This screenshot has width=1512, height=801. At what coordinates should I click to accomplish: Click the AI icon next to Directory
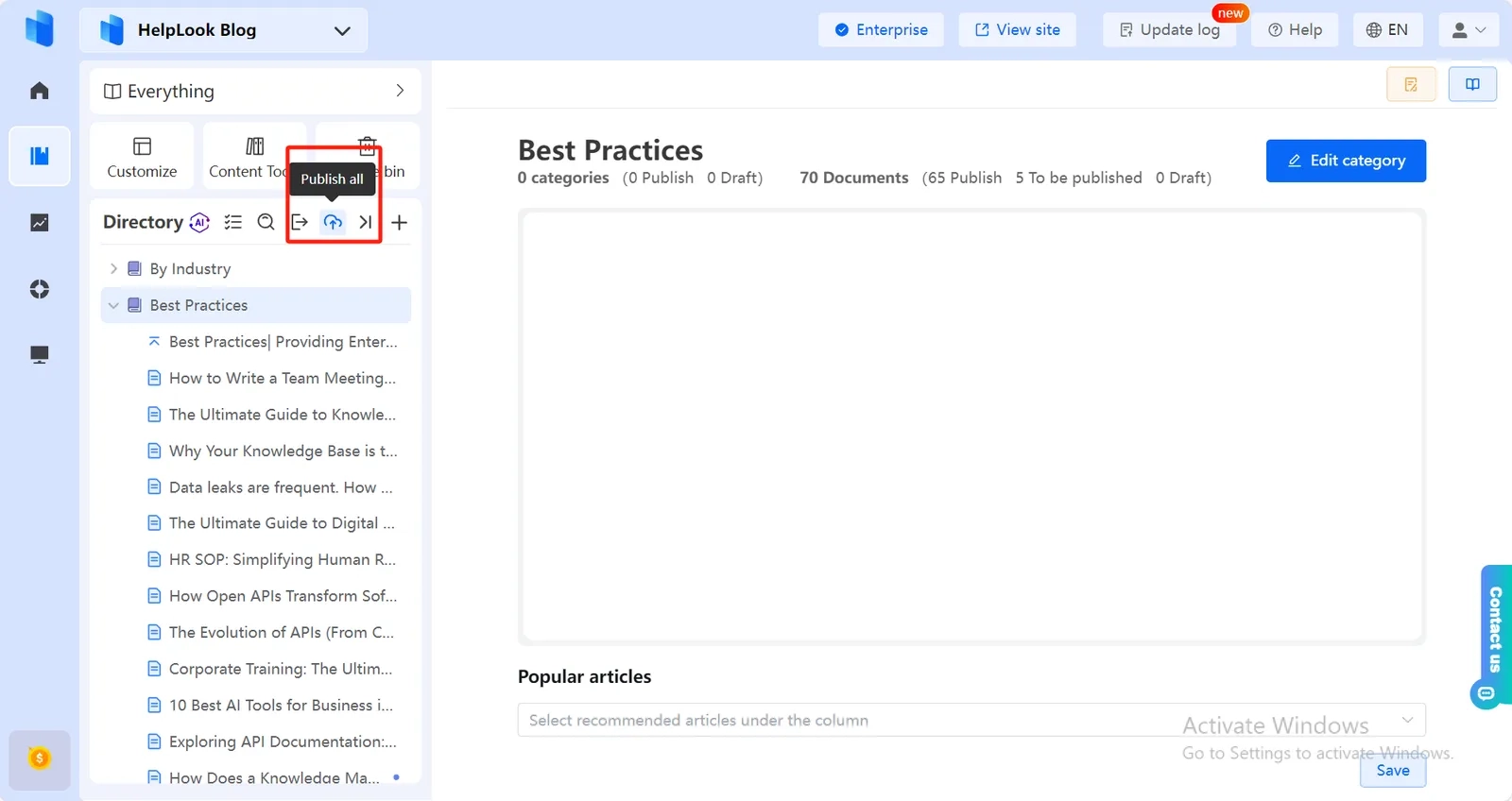(x=199, y=222)
